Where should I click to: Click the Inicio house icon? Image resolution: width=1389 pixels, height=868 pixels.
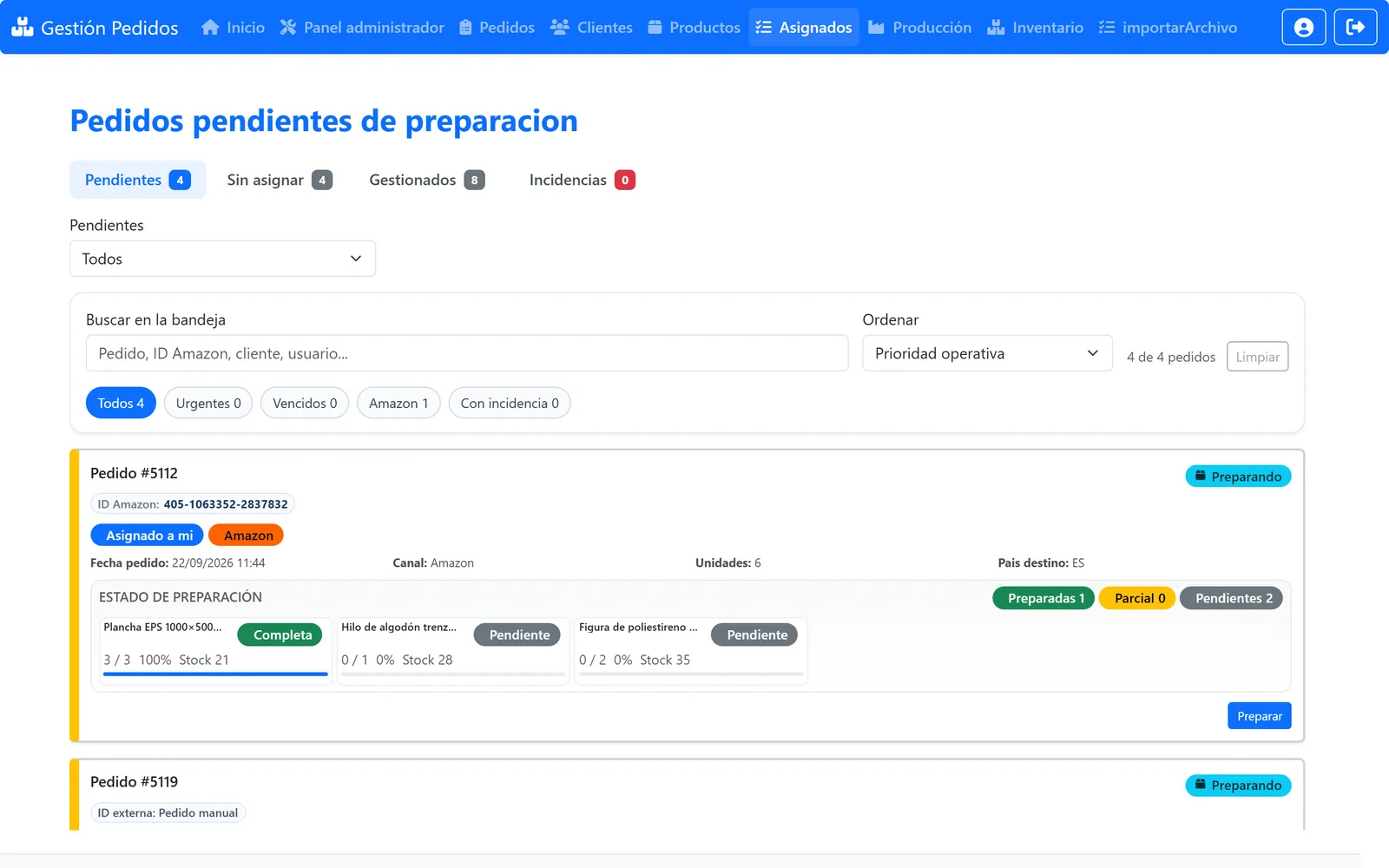click(x=210, y=27)
